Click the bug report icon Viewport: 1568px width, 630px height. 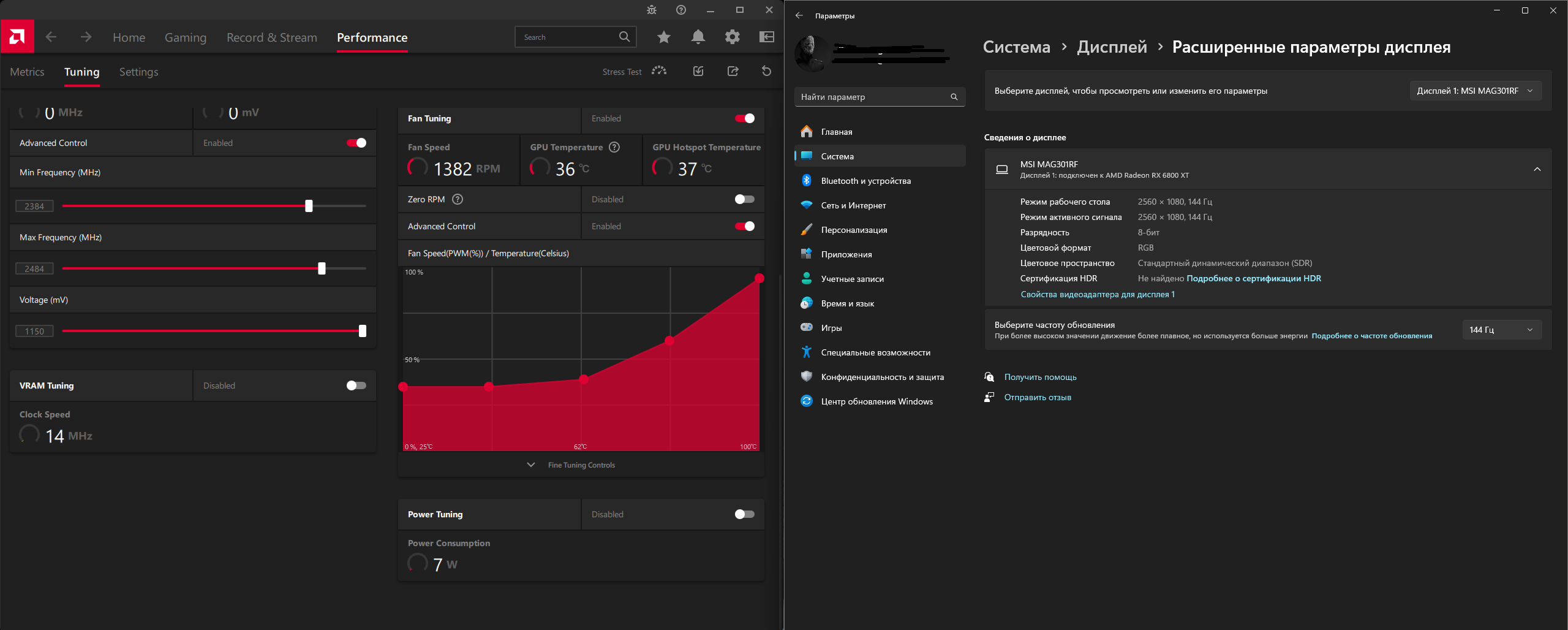click(x=652, y=10)
